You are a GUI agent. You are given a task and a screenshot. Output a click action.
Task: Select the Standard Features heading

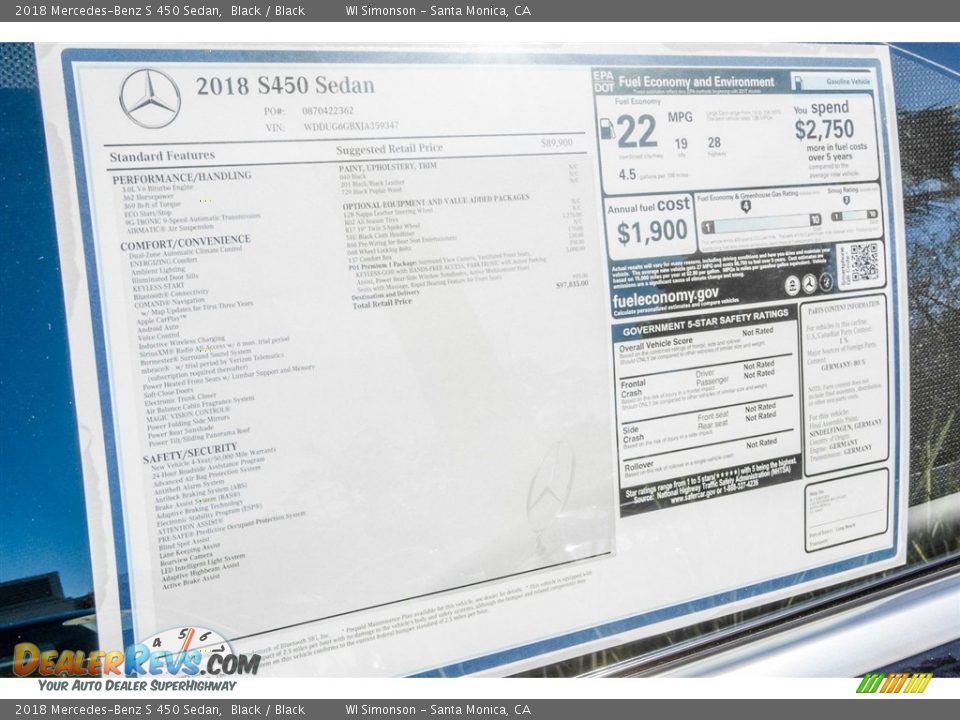(162, 156)
